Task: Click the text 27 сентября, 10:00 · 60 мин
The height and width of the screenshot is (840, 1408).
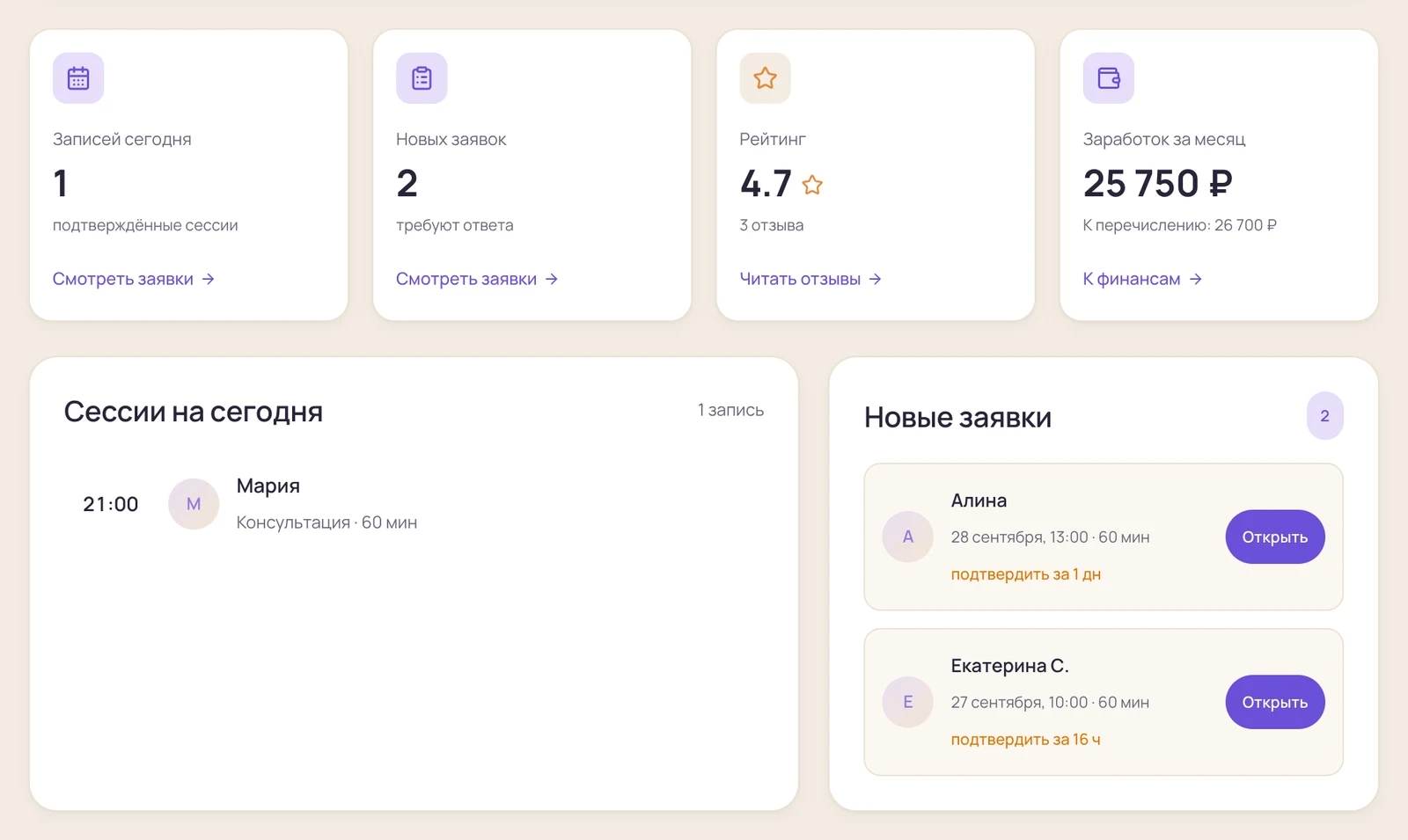Action: (x=1050, y=703)
